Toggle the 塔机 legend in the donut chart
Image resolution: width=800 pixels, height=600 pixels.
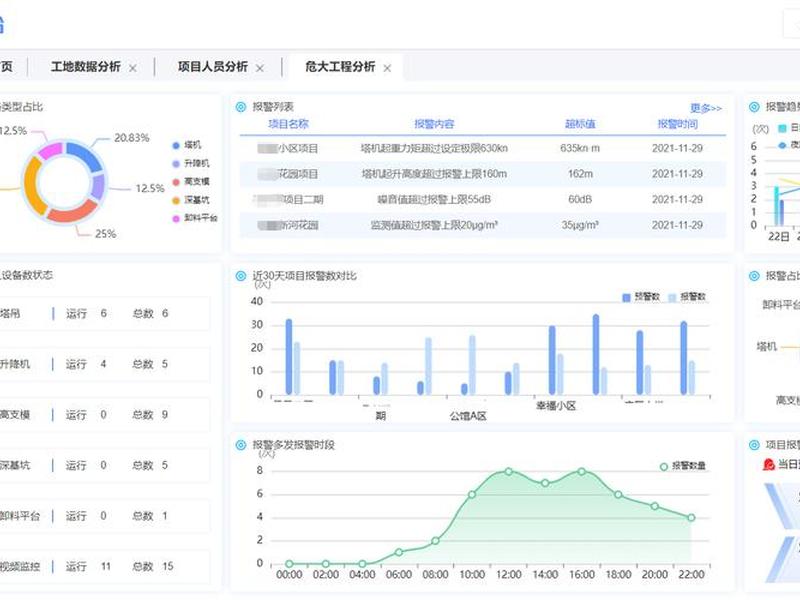(187, 145)
